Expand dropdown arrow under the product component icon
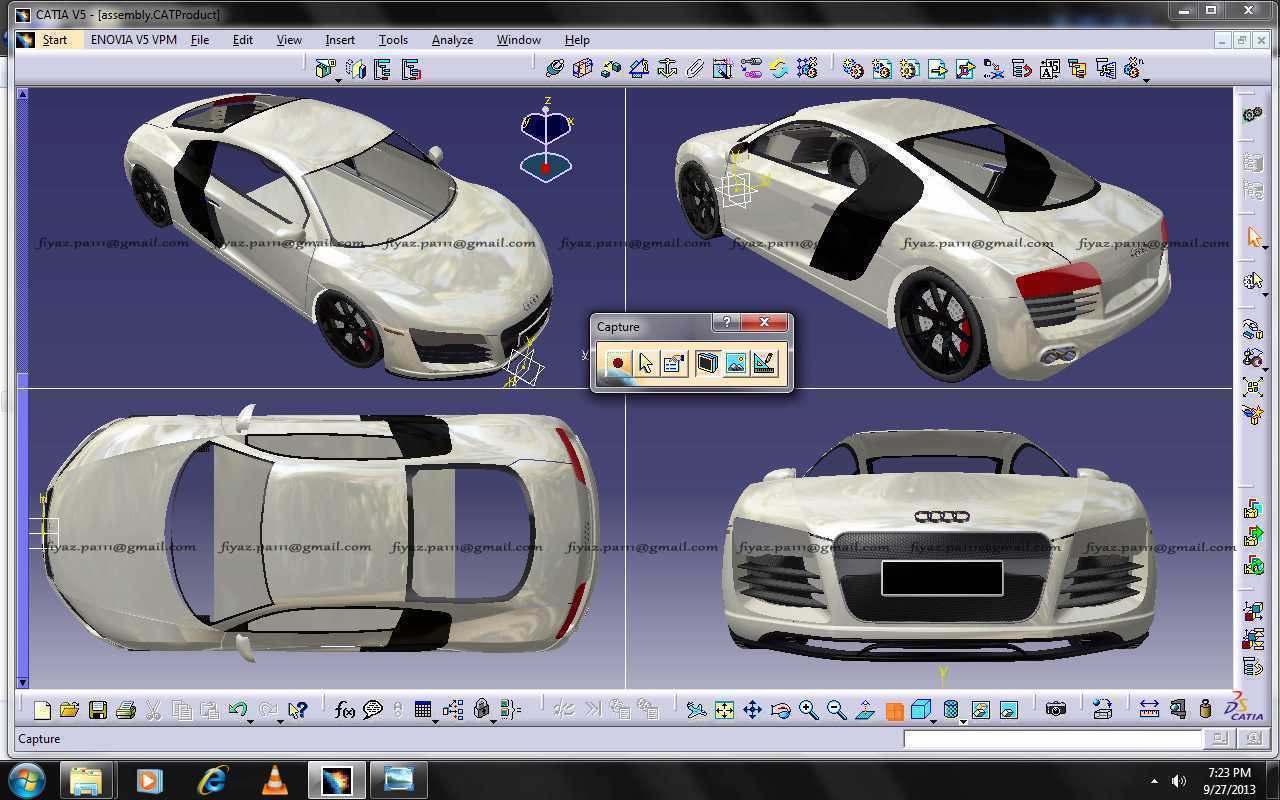This screenshot has width=1280, height=800. [338, 79]
